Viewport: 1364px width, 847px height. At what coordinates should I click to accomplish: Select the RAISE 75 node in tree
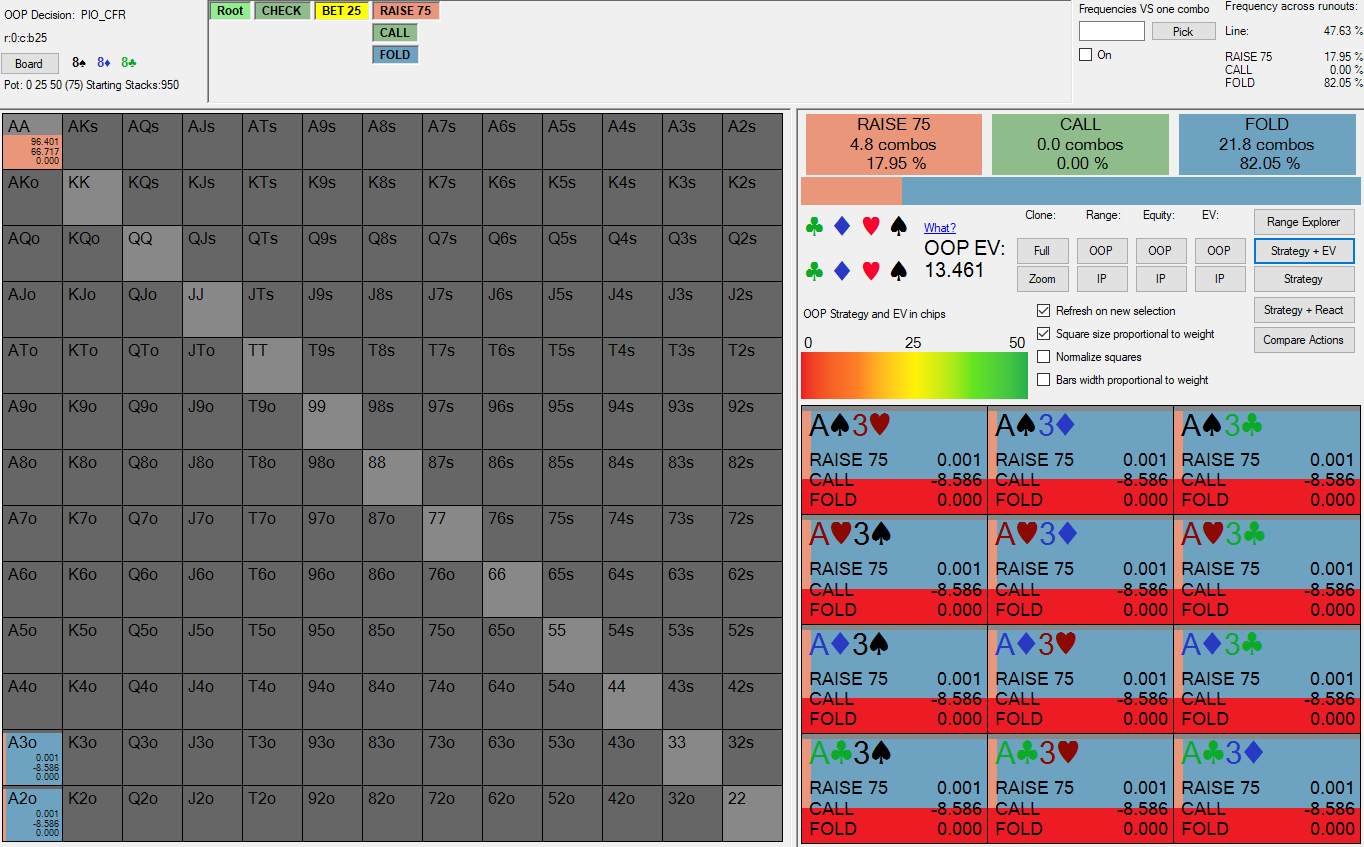[x=406, y=11]
